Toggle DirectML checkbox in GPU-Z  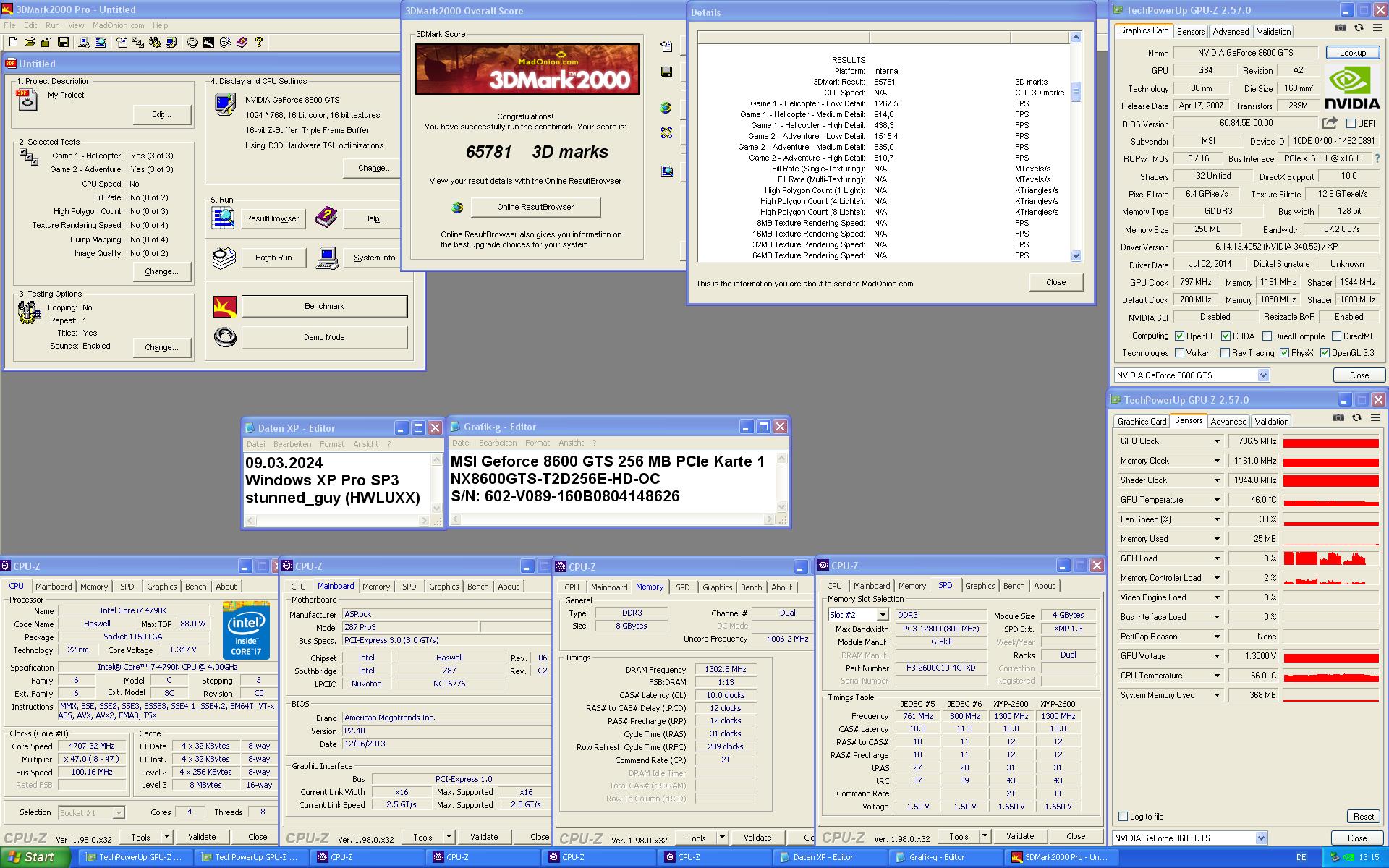(x=1336, y=336)
